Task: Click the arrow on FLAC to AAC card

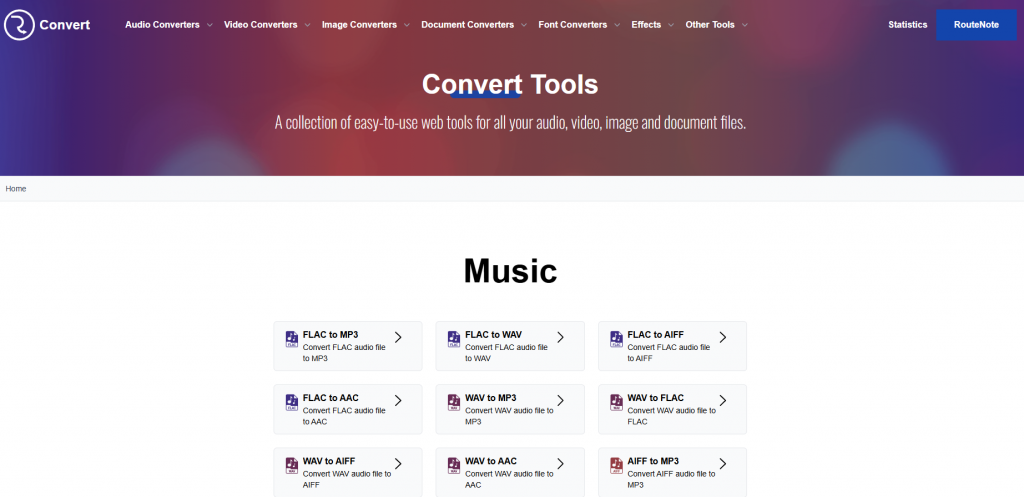Action: point(398,401)
